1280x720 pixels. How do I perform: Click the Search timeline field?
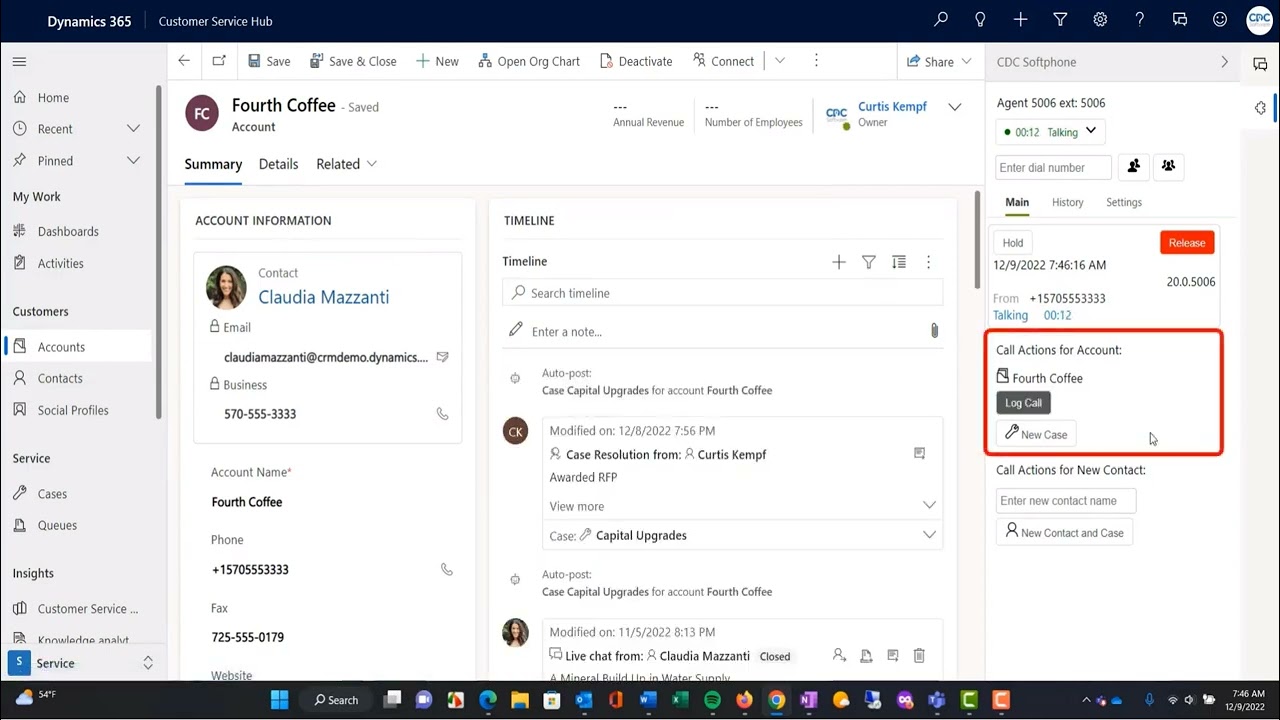pyautogui.click(x=722, y=293)
